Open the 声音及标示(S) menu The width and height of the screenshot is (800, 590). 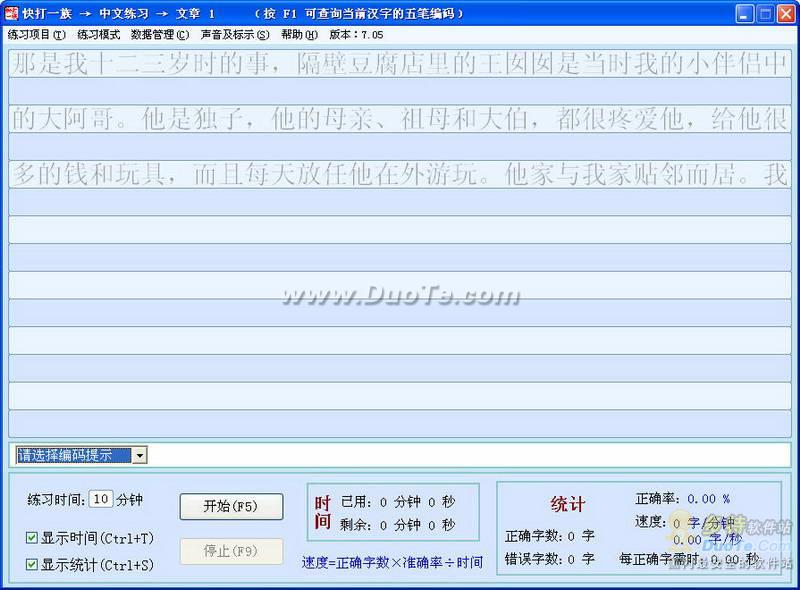coord(235,35)
